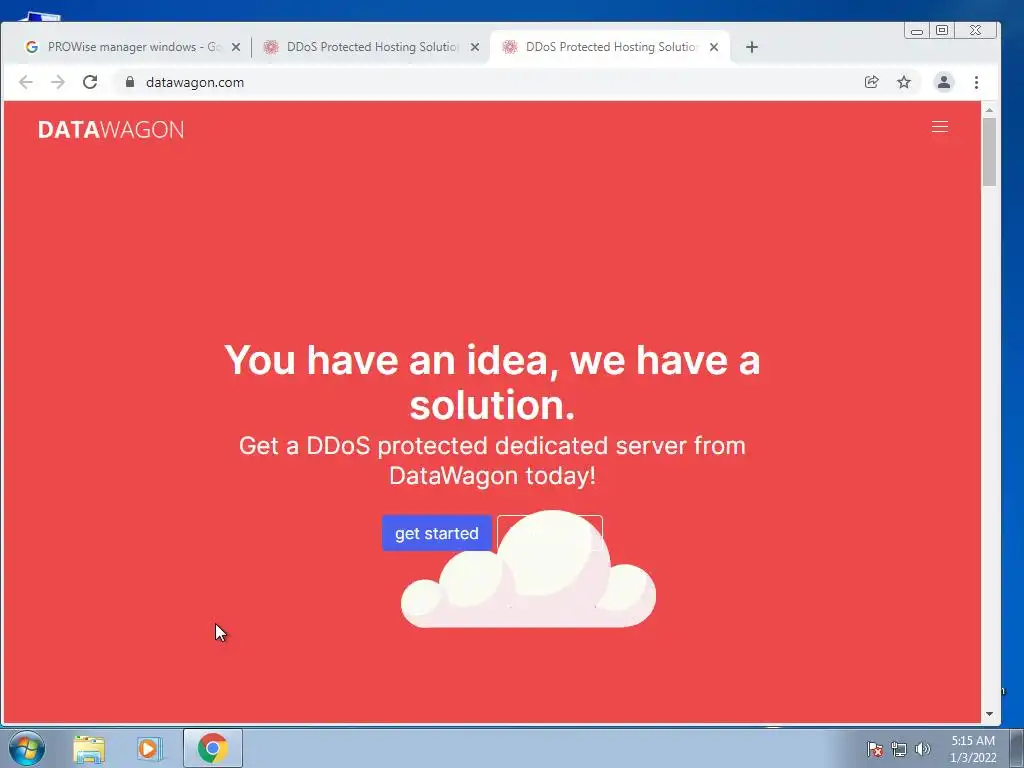Screen dimensions: 1024x768
Task: Restore down the Chrome window
Action: (x=942, y=30)
